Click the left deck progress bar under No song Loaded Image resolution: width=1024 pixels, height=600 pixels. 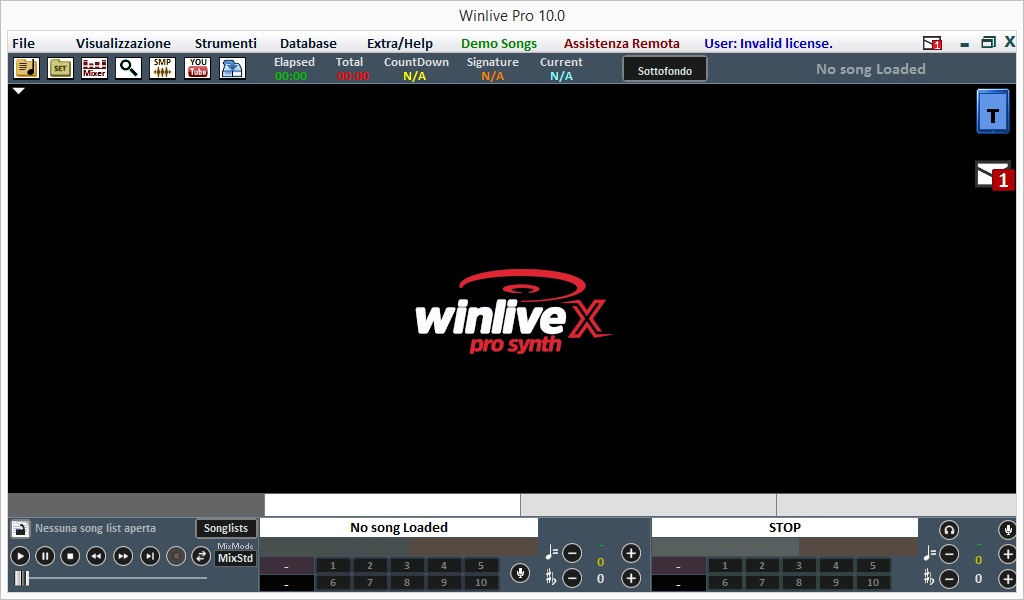click(x=399, y=547)
